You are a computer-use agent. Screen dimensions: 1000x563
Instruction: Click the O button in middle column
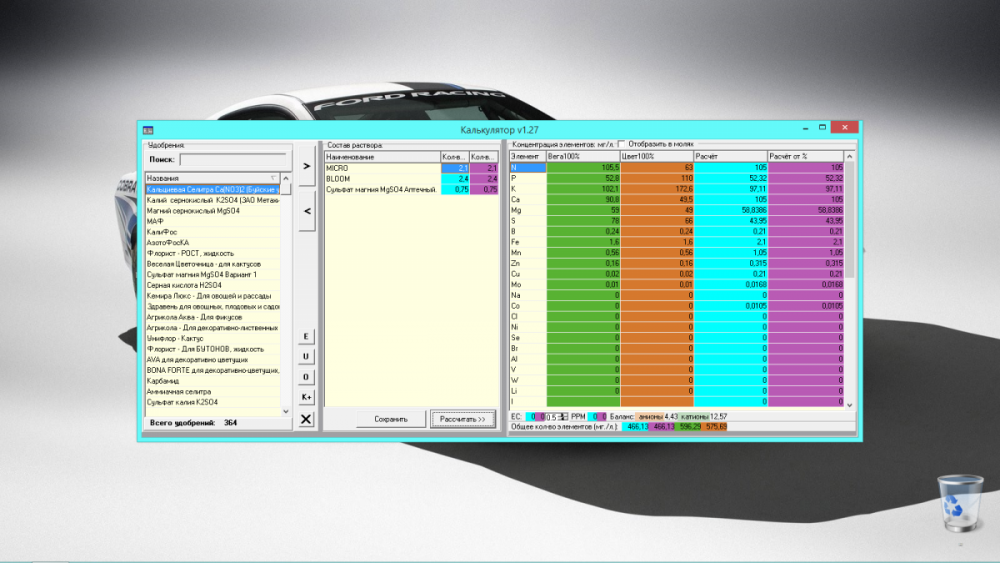[x=306, y=377]
